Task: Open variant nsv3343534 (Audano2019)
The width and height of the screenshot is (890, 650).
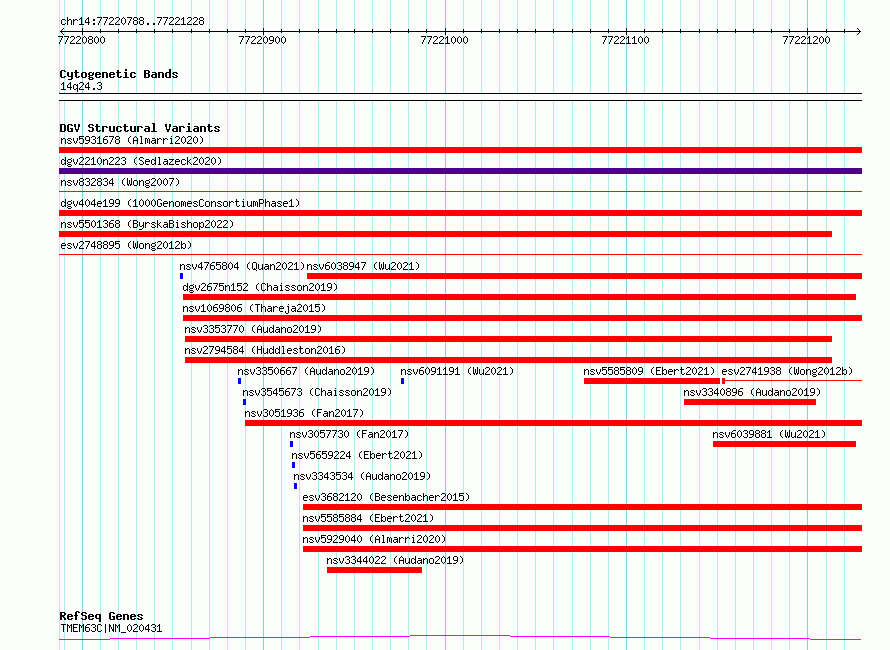Action: tap(362, 476)
